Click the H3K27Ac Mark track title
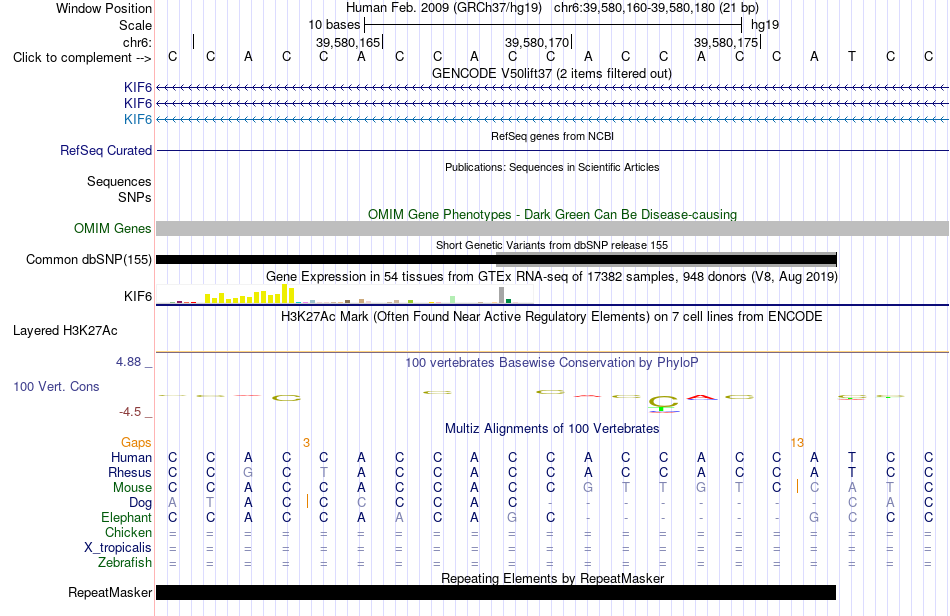950x616 pixels. (551, 317)
